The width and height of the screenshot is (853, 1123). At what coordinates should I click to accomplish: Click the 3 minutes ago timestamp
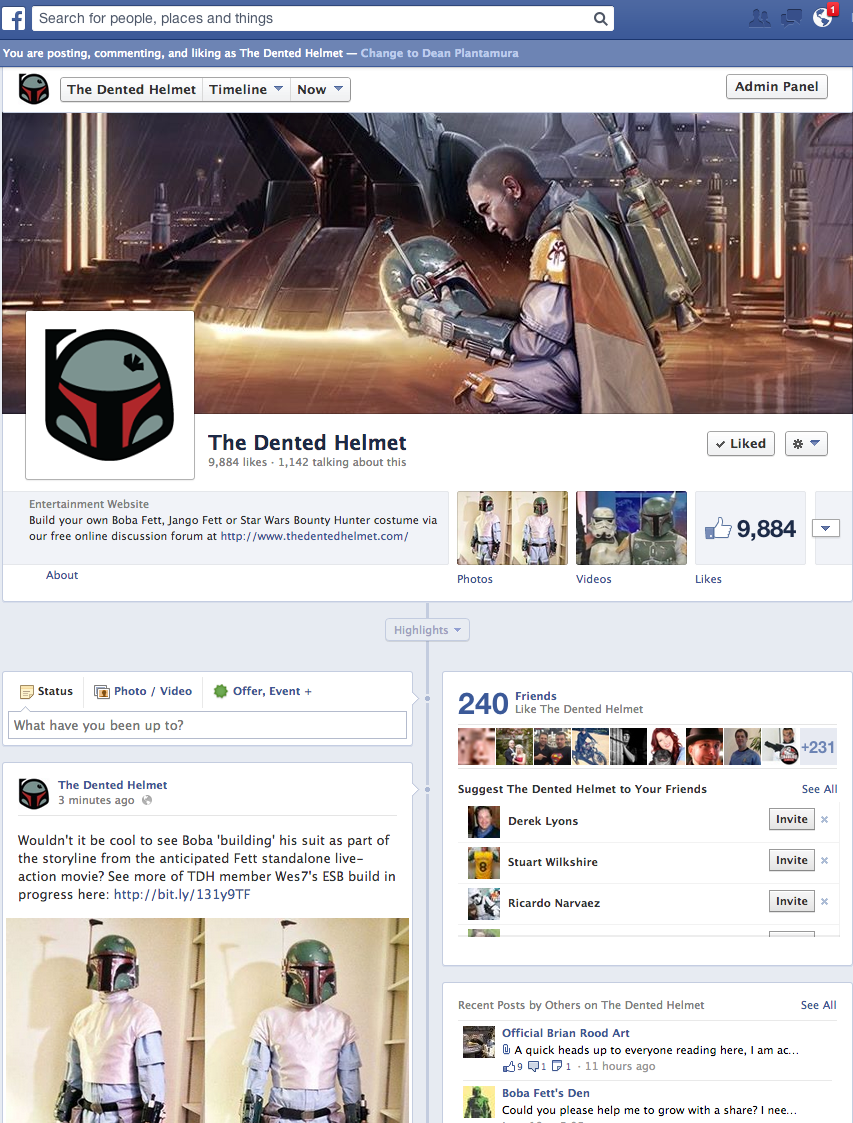click(96, 800)
